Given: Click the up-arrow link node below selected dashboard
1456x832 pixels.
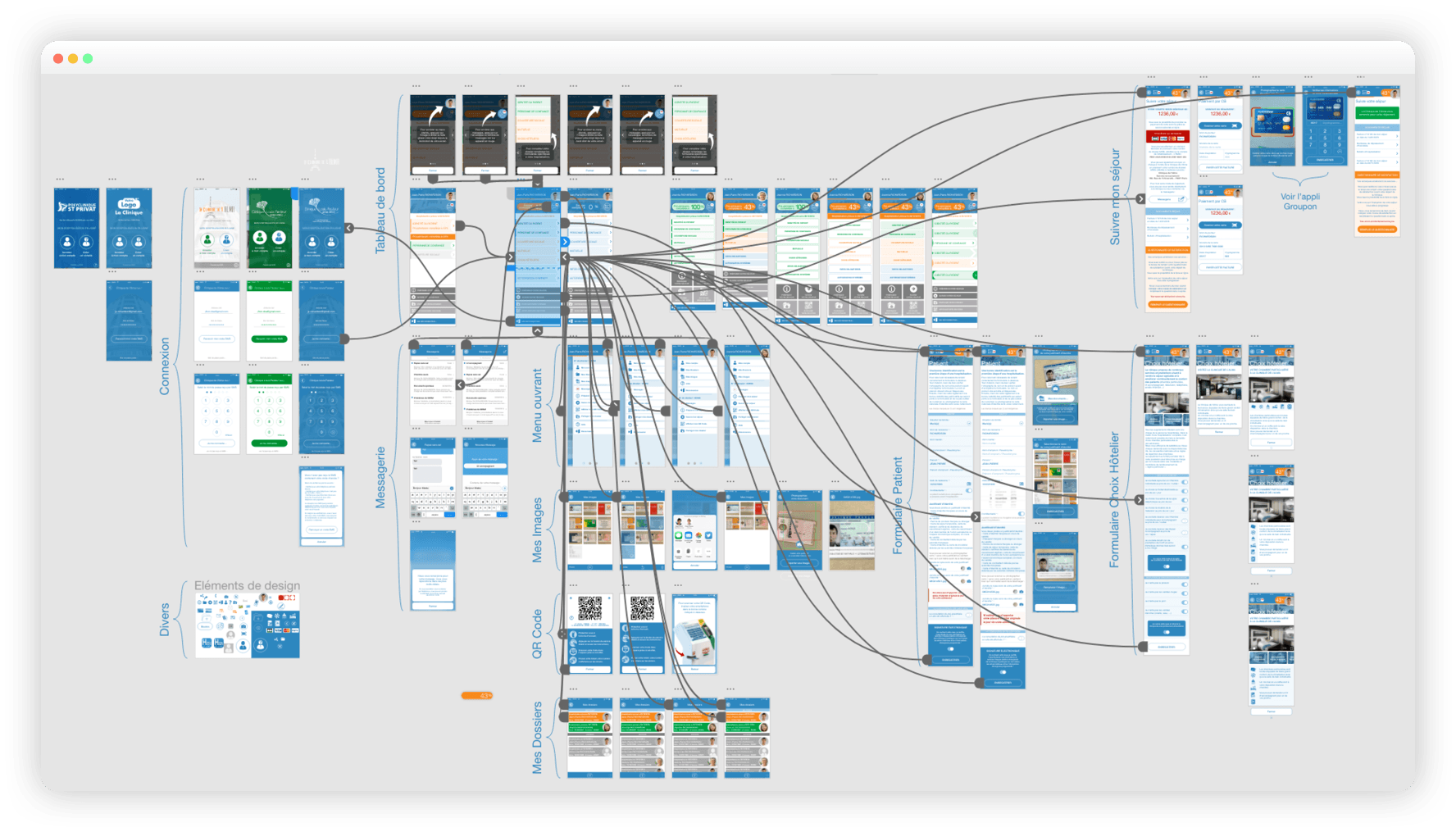Looking at the screenshot, I should [x=537, y=331].
